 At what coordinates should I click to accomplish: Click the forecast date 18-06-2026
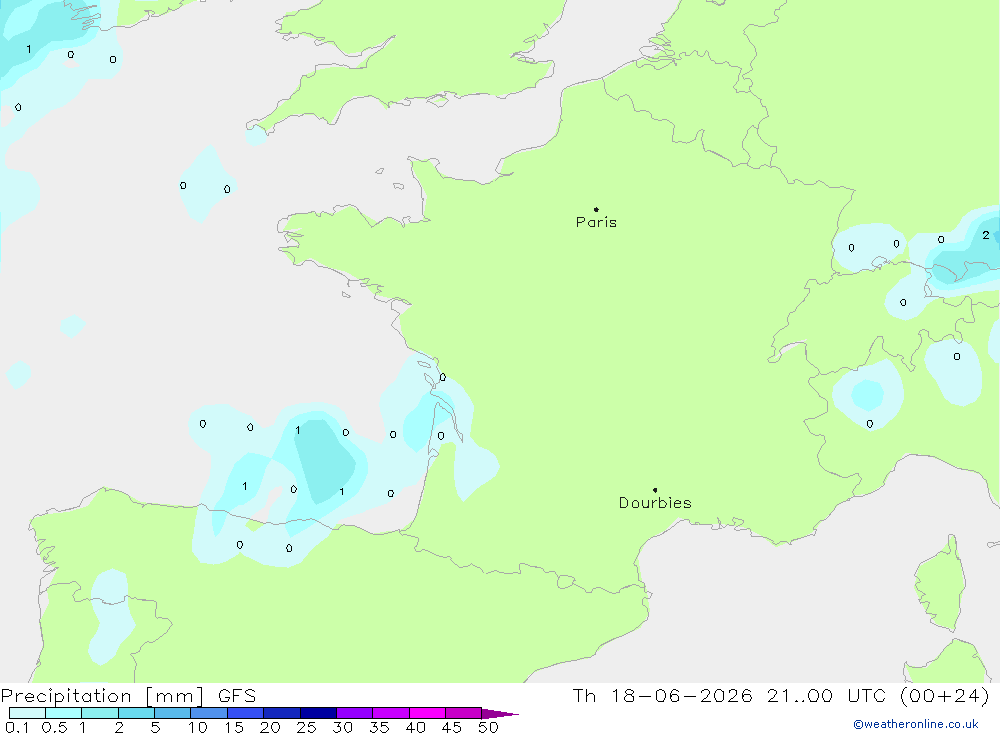pos(681,696)
